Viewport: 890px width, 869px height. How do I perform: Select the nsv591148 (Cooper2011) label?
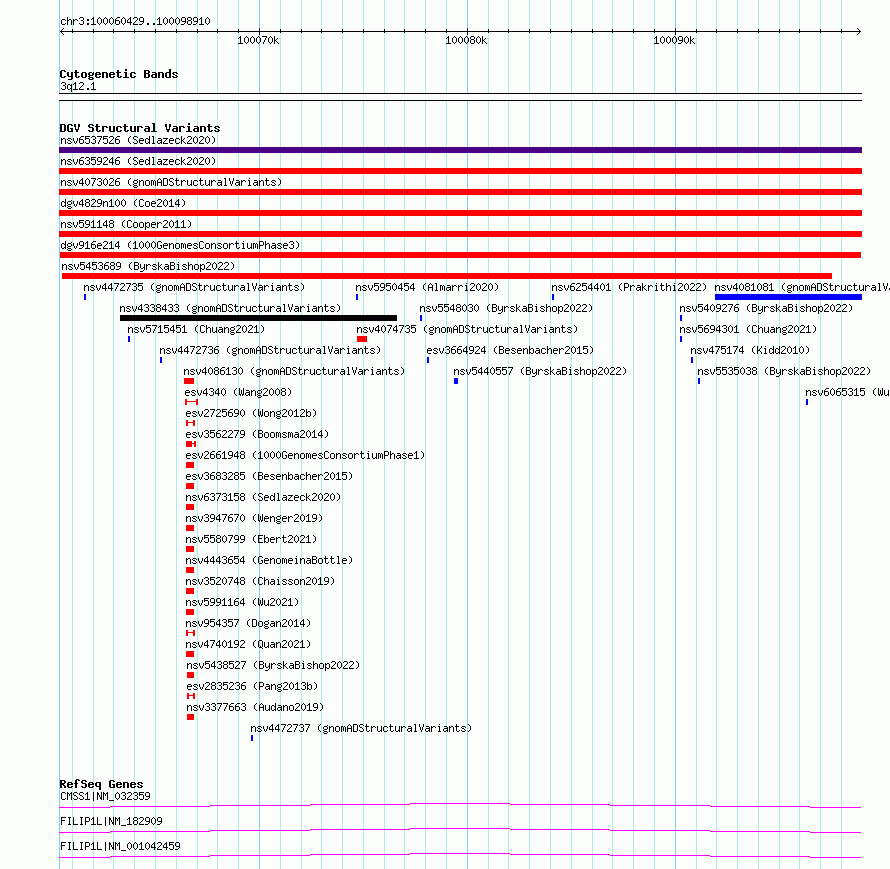point(126,224)
